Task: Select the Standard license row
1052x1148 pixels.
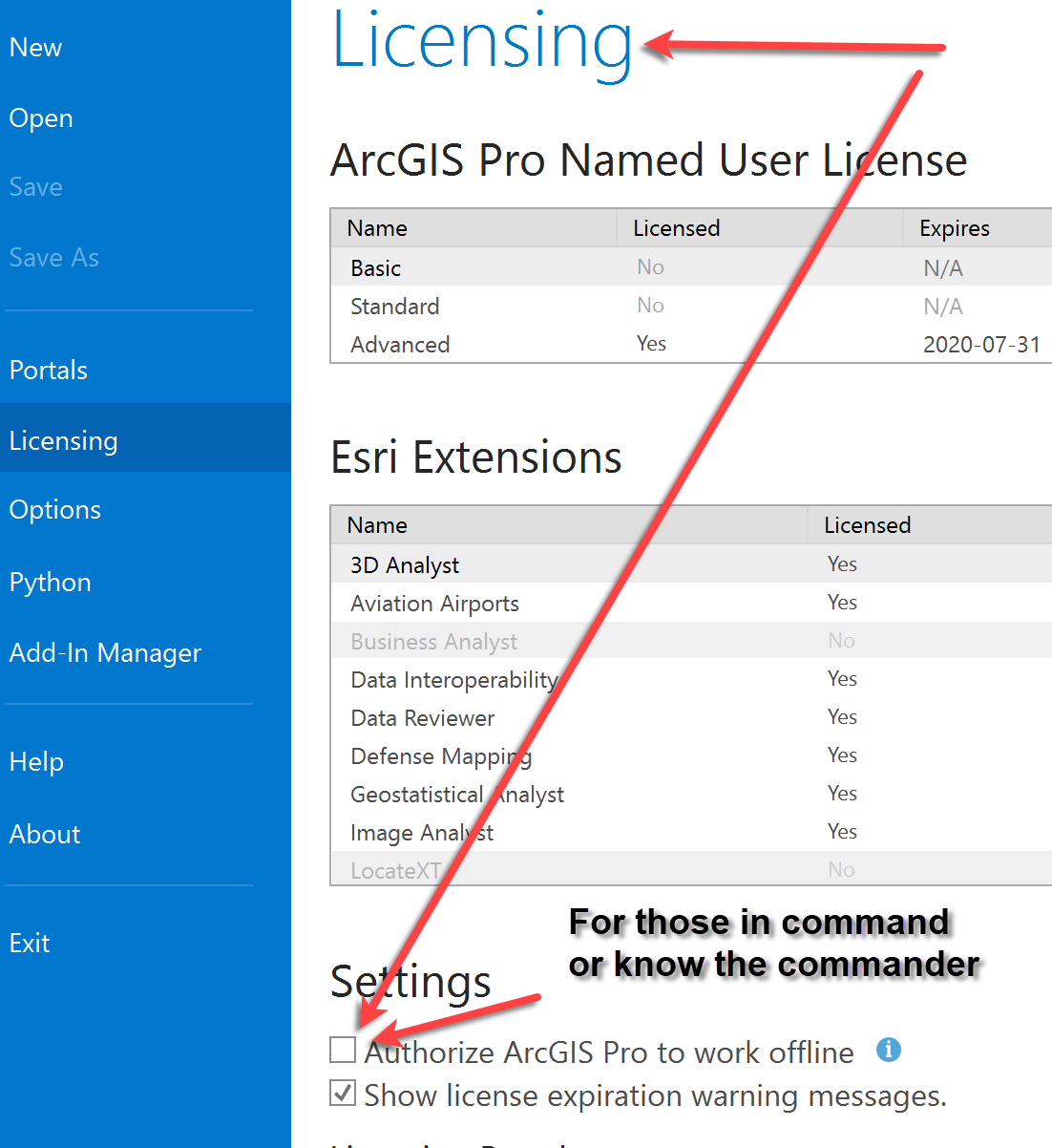Action: pyautogui.click(x=691, y=306)
